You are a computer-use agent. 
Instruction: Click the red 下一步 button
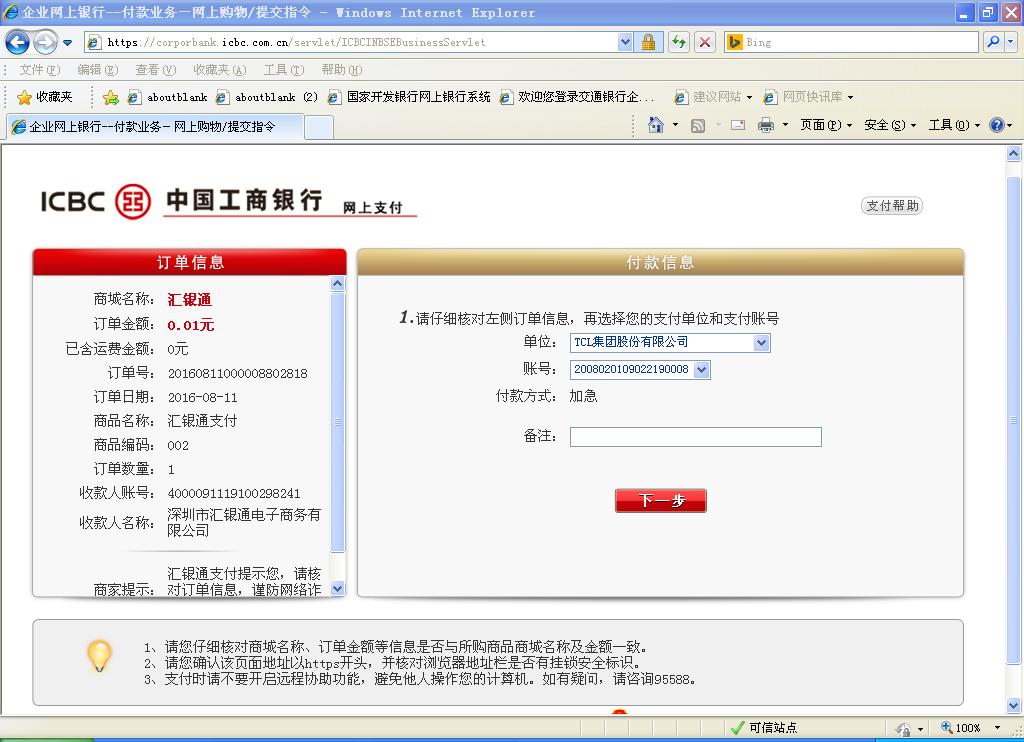tap(661, 501)
